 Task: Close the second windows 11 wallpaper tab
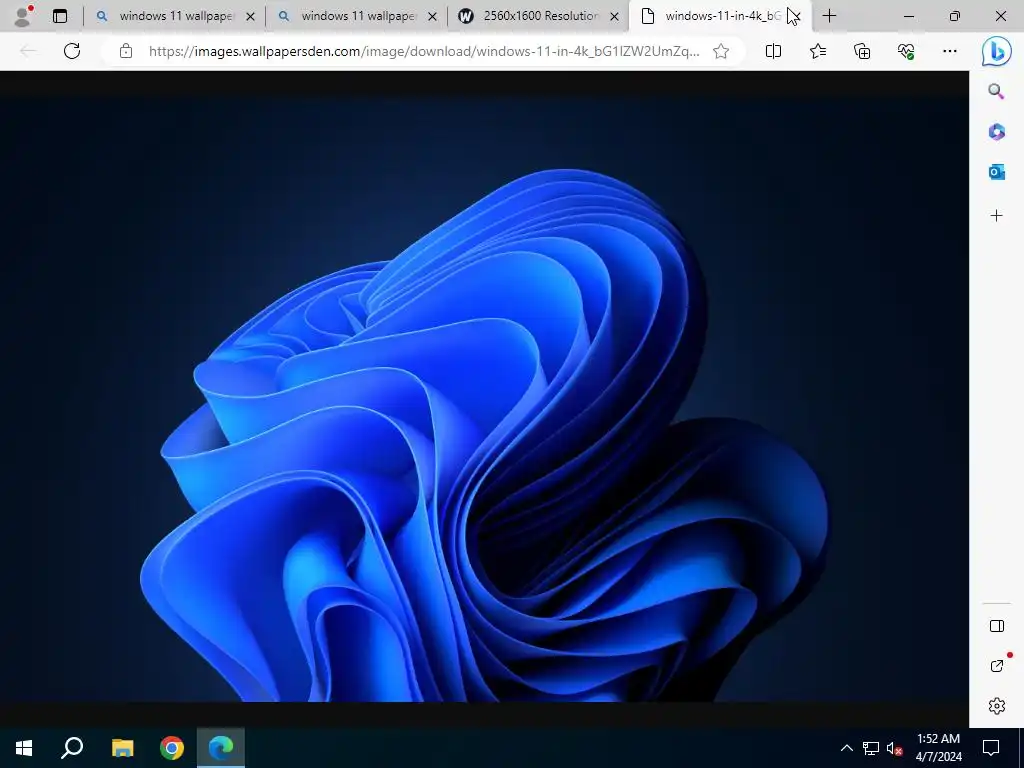pyautogui.click(x=432, y=17)
